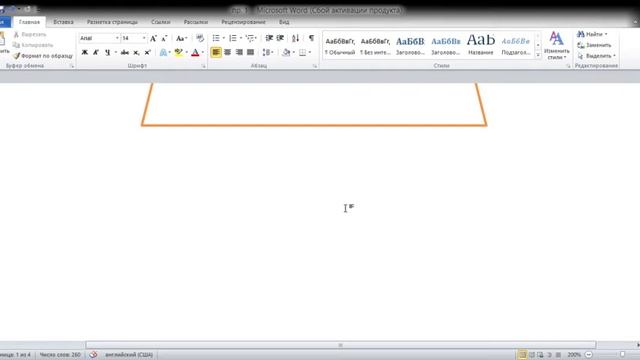Click the Replace icon in Editing group
Image resolution: width=640 pixels, height=360 pixels.
click(580, 45)
